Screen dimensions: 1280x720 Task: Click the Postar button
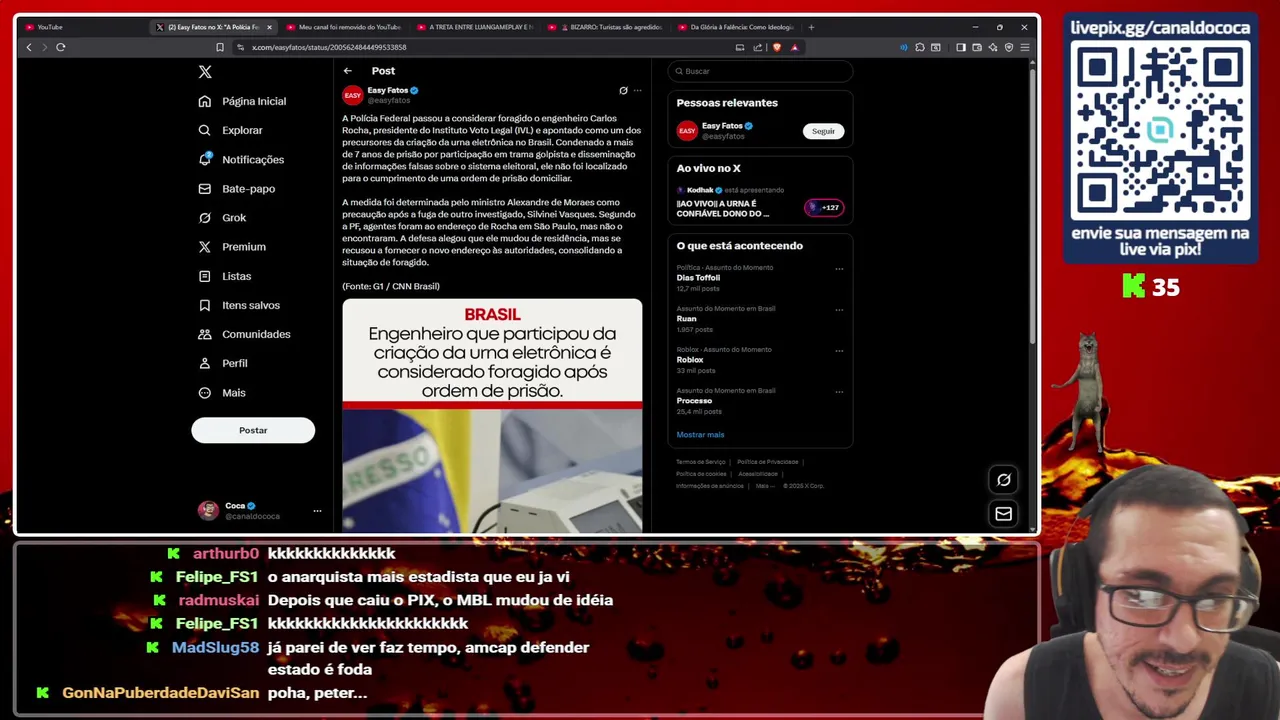click(x=253, y=430)
